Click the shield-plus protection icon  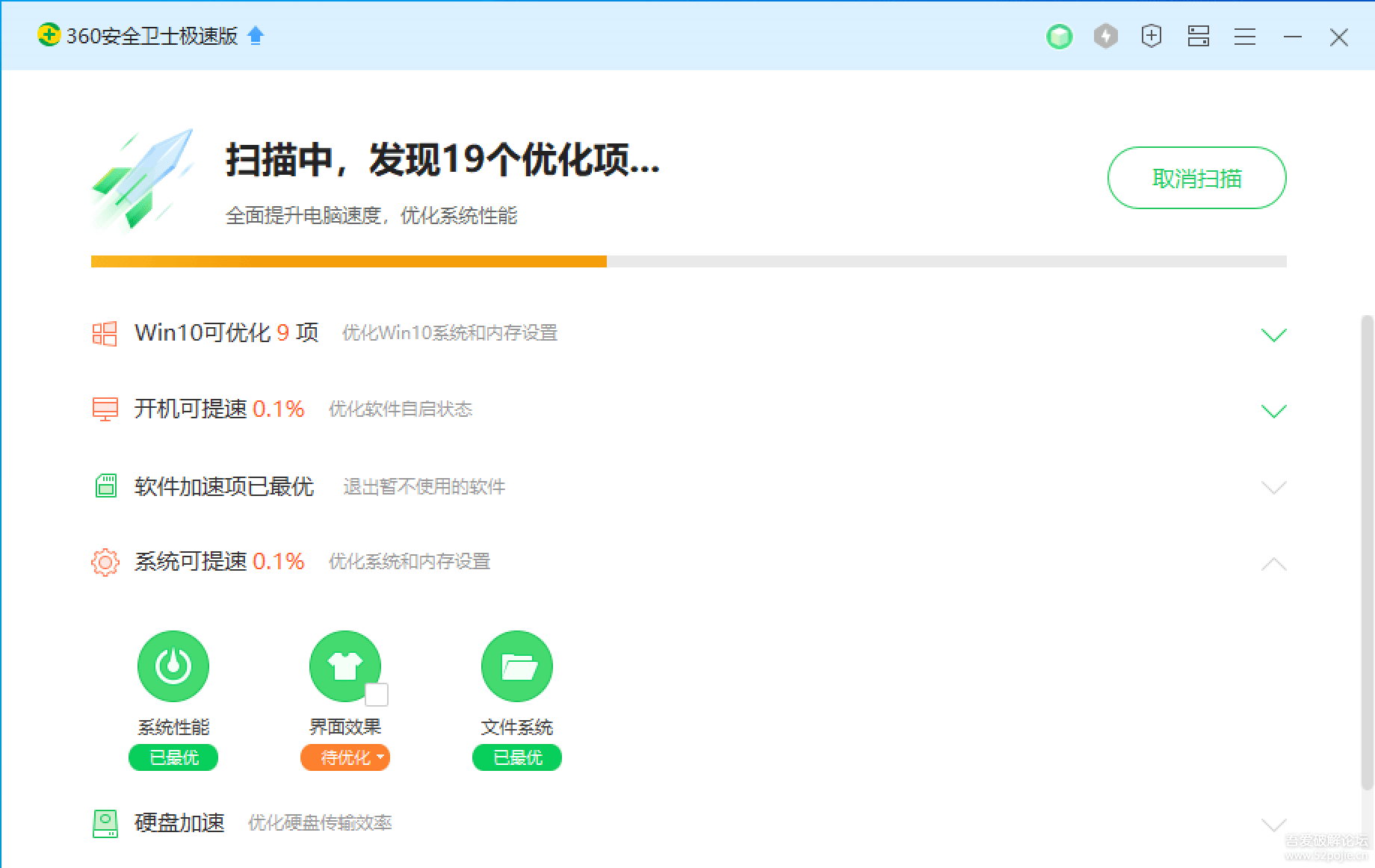click(x=1152, y=36)
